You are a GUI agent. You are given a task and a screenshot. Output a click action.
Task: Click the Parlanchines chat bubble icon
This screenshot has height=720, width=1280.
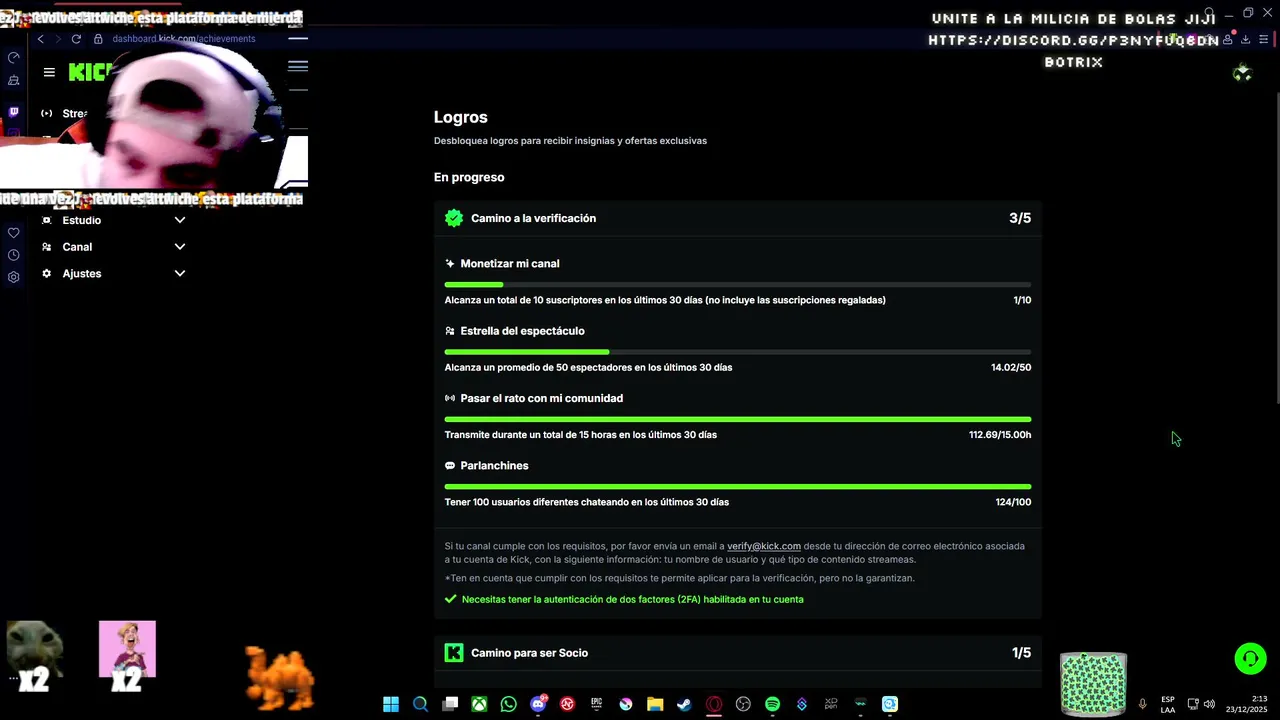[x=450, y=466]
